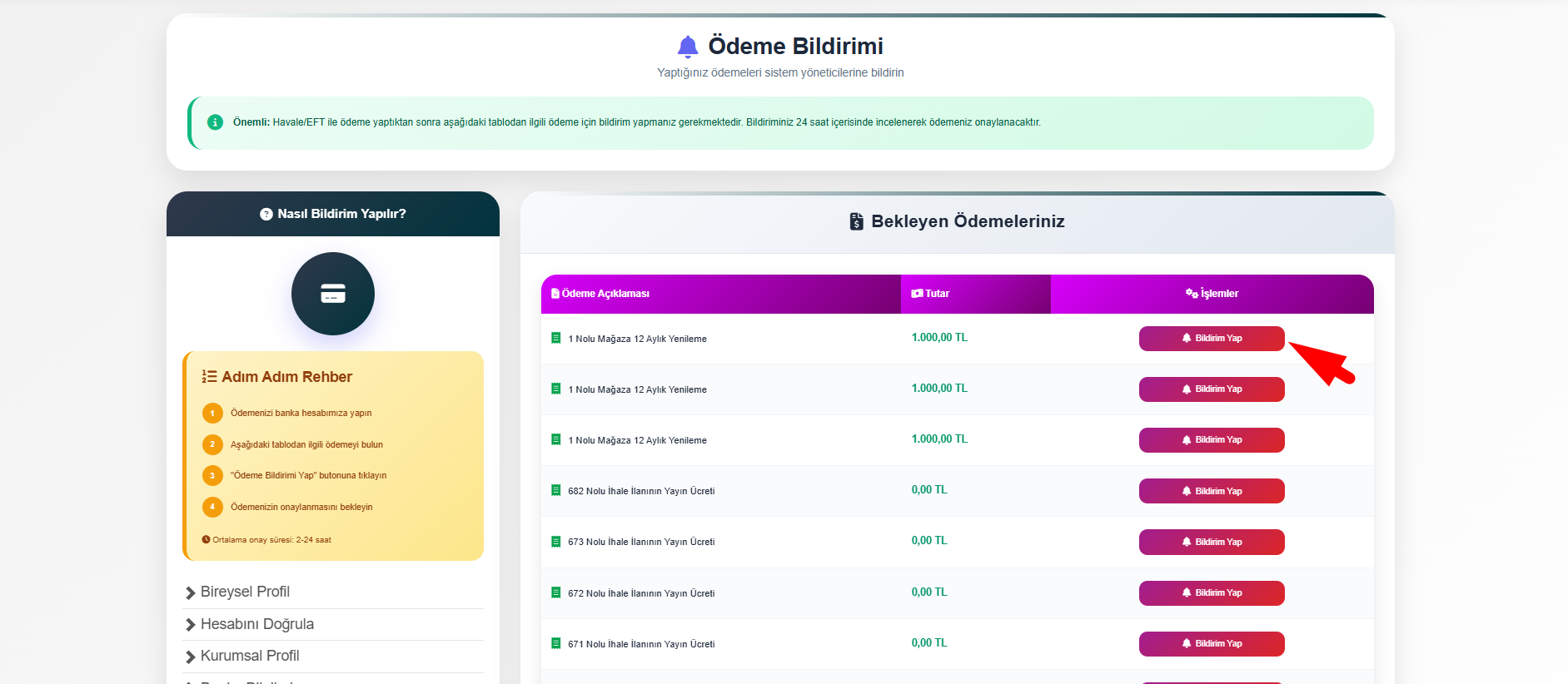Click the receipt icon for 682 Nolu İhale
Image resolution: width=1568 pixels, height=684 pixels.
click(555, 490)
